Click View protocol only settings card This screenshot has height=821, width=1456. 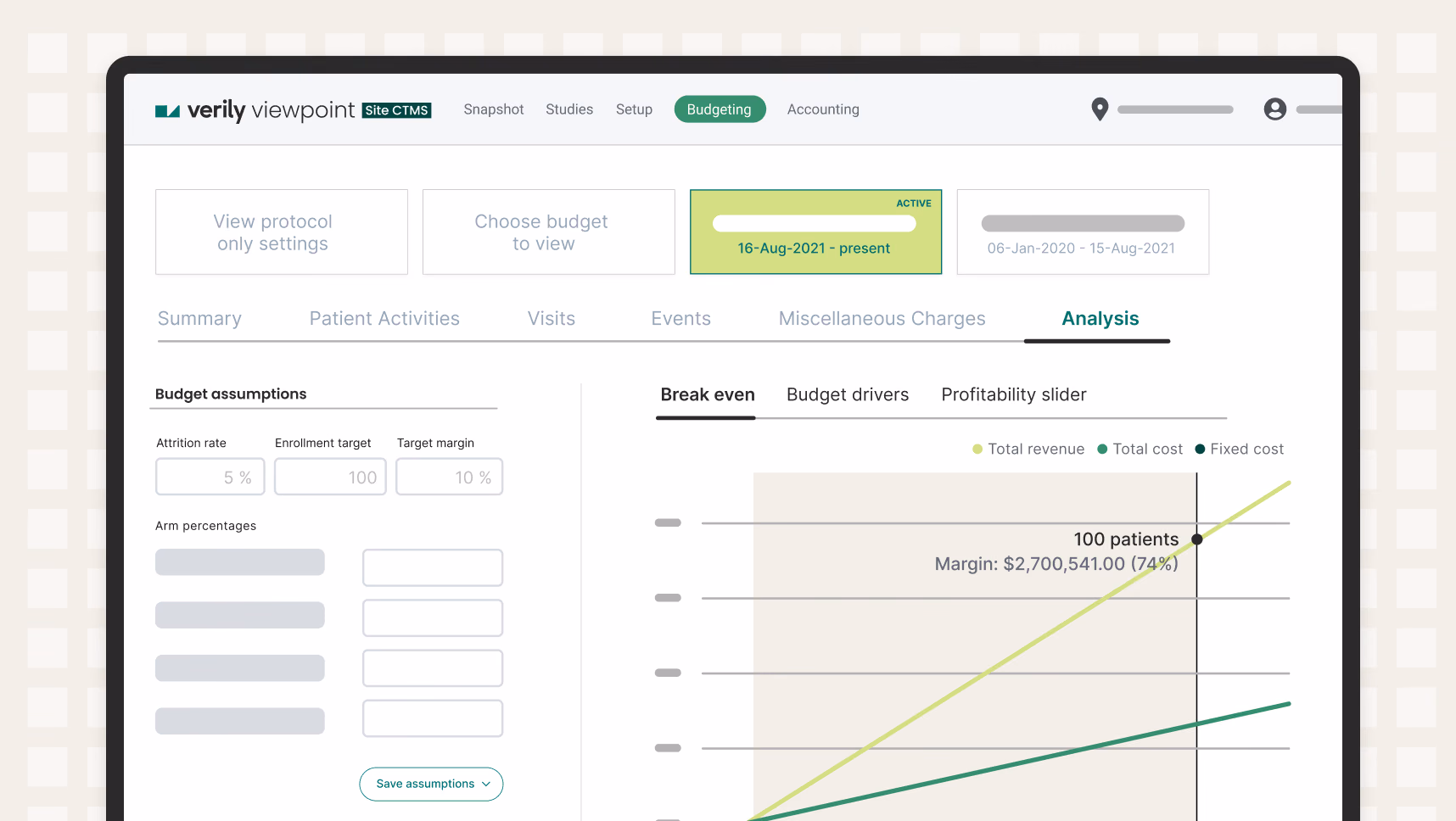click(282, 232)
